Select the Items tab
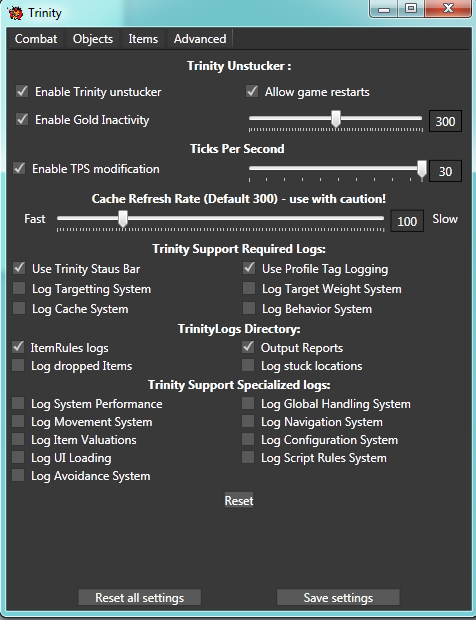 point(143,39)
